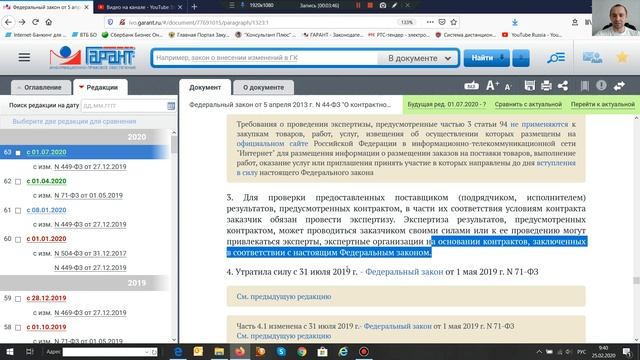
Task: Tick the checkbox for edition 59
Action: pyautogui.click(x=18, y=299)
